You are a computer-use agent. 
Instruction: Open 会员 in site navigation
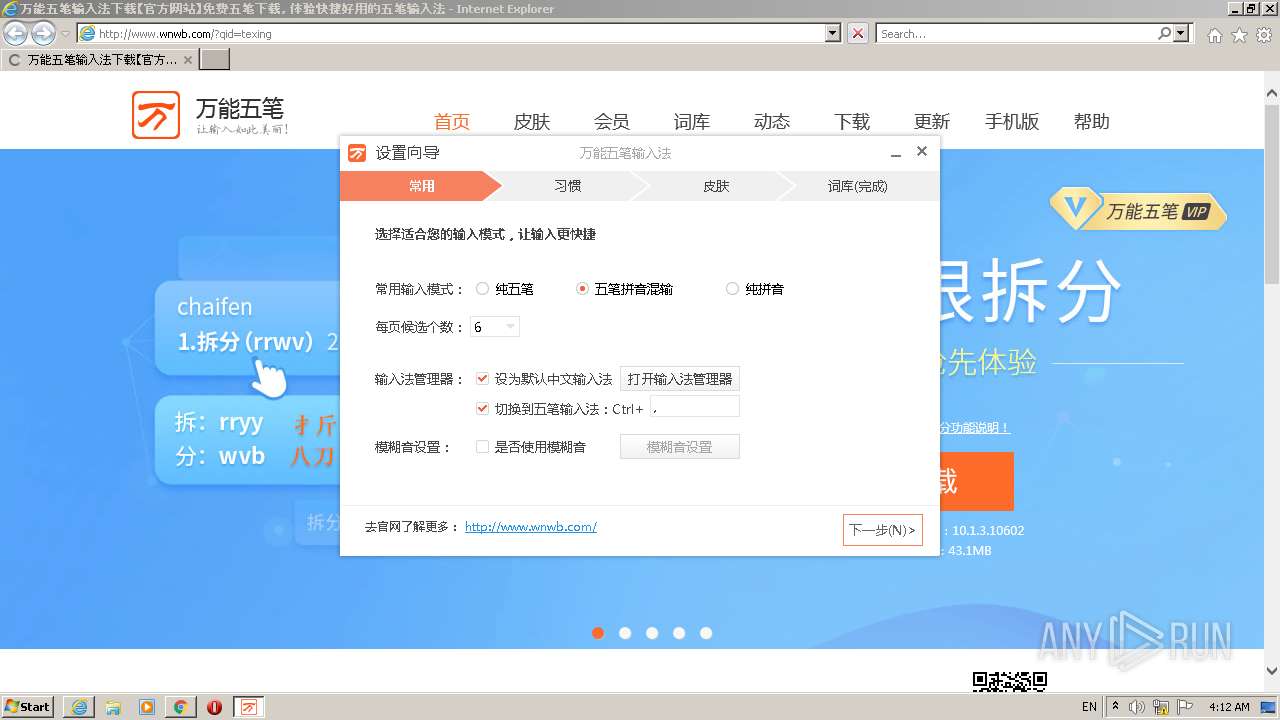[x=612, y=122]
